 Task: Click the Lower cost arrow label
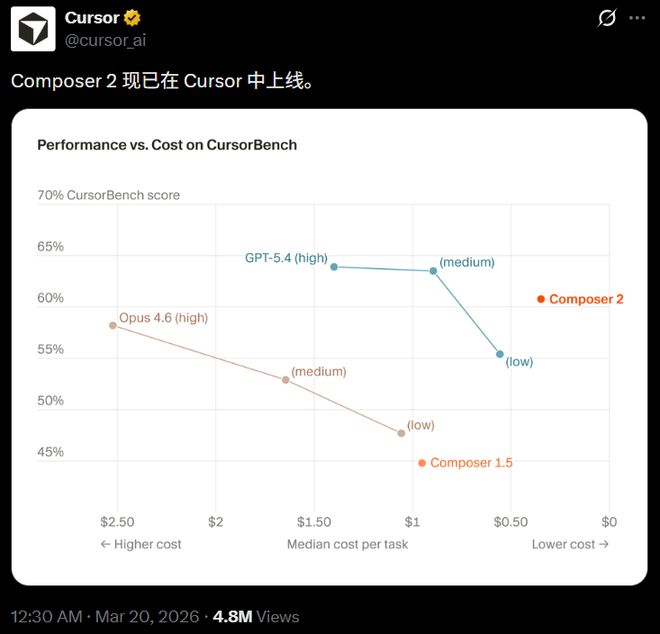[x=570, y=544]
